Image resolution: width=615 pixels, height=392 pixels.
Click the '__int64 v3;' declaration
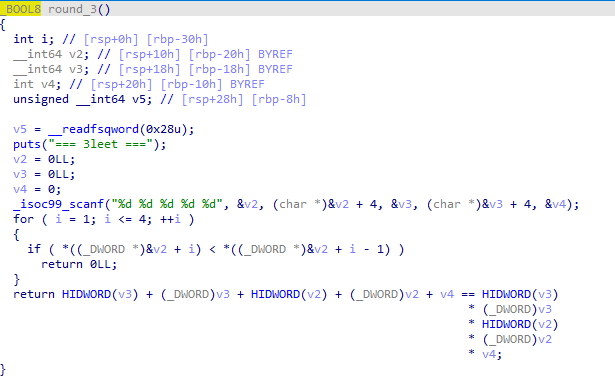[x=52, y=69]
